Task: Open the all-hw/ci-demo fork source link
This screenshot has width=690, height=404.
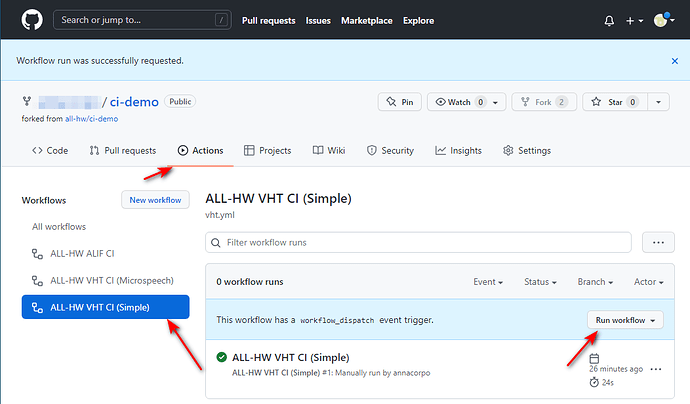Action: tap(92, 118)
